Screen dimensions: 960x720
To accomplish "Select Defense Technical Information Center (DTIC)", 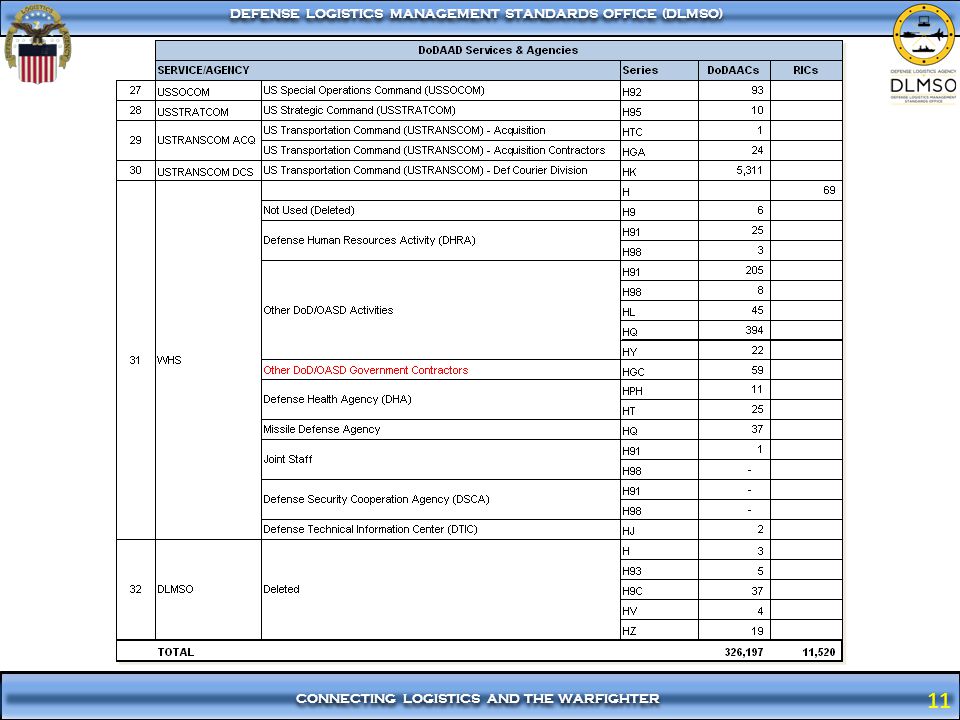I will 441,530.
